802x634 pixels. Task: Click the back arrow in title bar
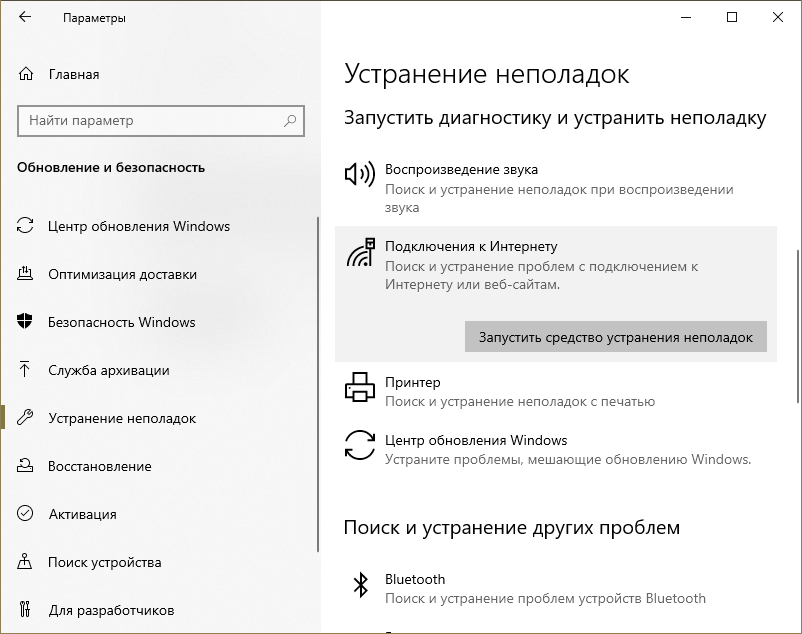[25, 18]
